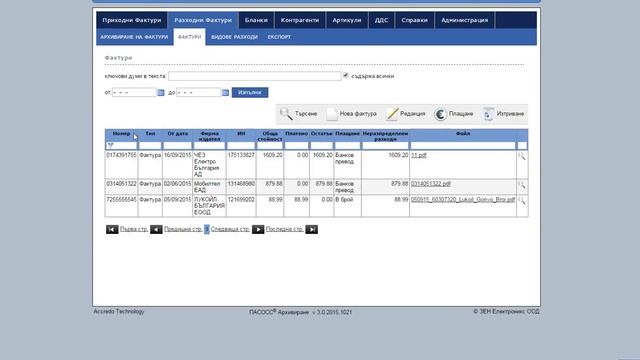Click ИН value 175133827
Image resolution: width=640 pixels, height=360 pixels.
click(x=241, y=155)
